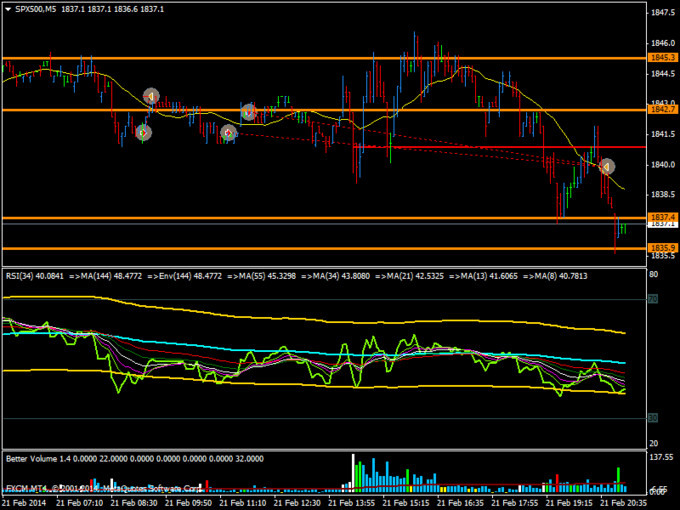The height and width of the screenshot is (510, 680).
Task: Select the orange 1845.3 price label
Action: pyautogui.click(x=657, y=58)
